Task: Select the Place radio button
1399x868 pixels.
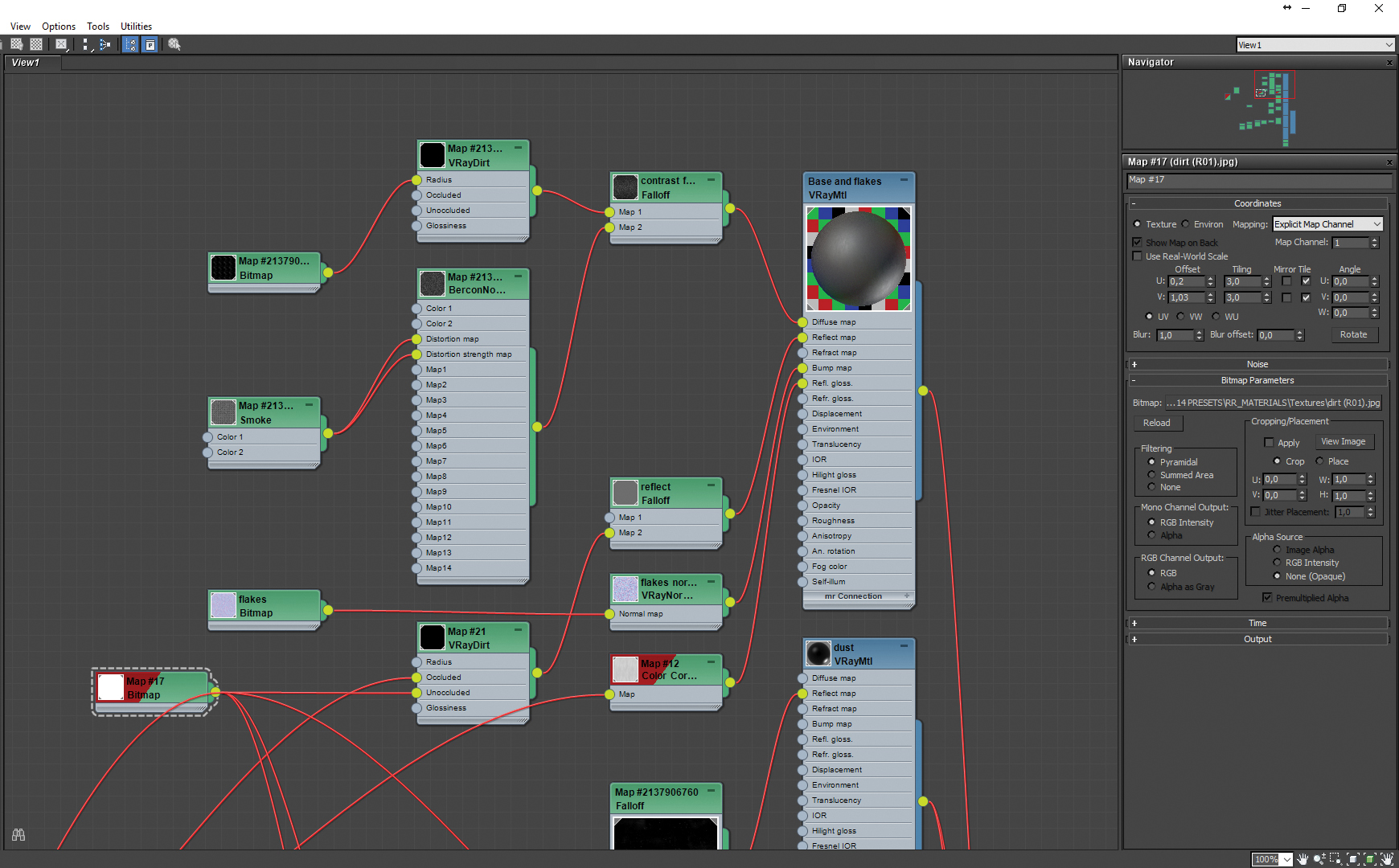Action: coord(1319,461)
